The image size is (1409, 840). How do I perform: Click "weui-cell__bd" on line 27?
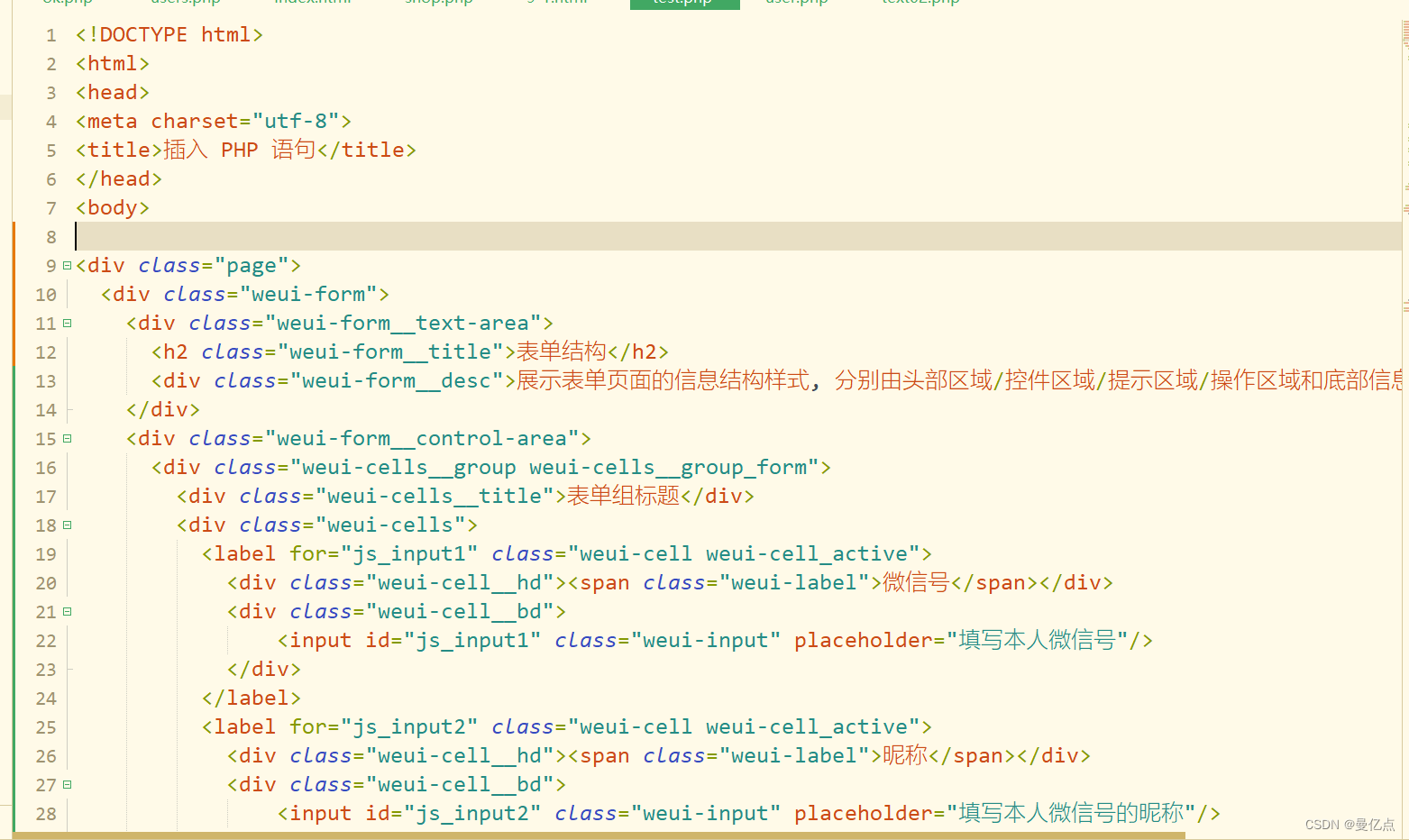pos(460,785)
